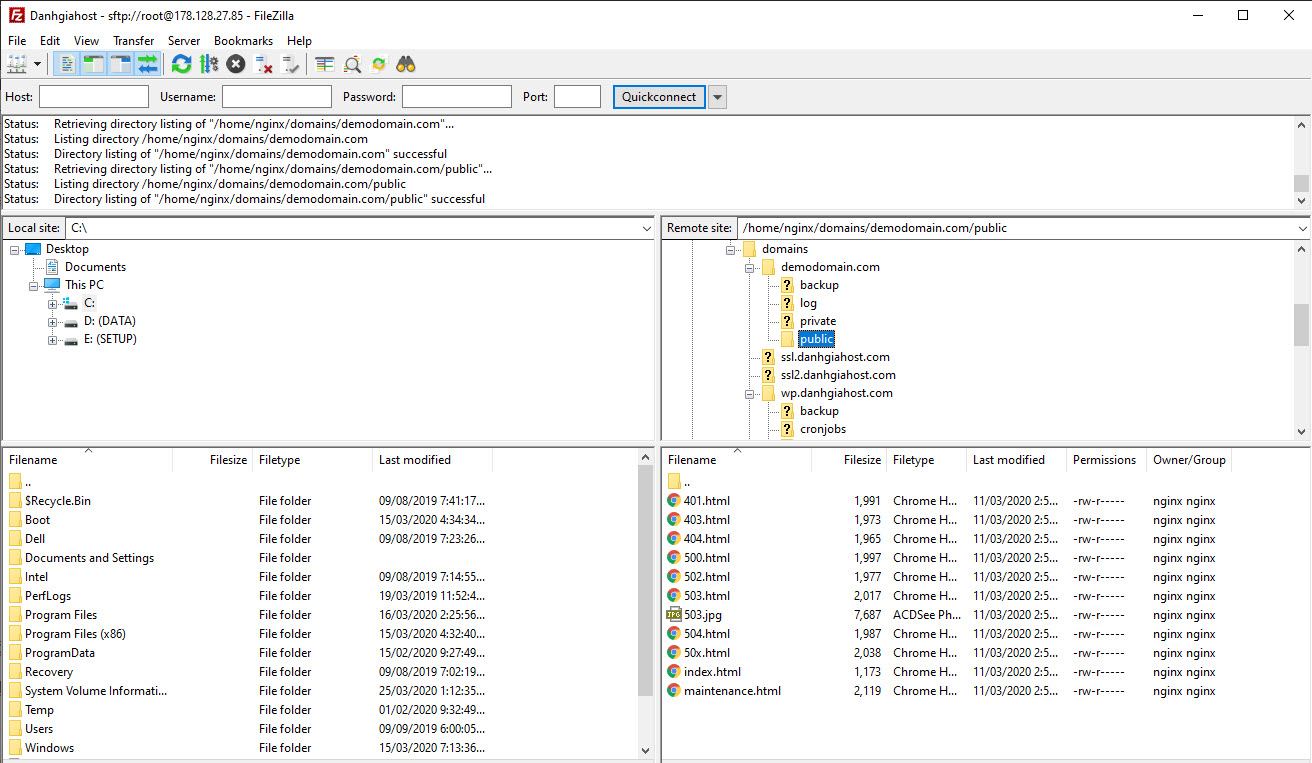Focus the Port input field

tap(577, 97)
